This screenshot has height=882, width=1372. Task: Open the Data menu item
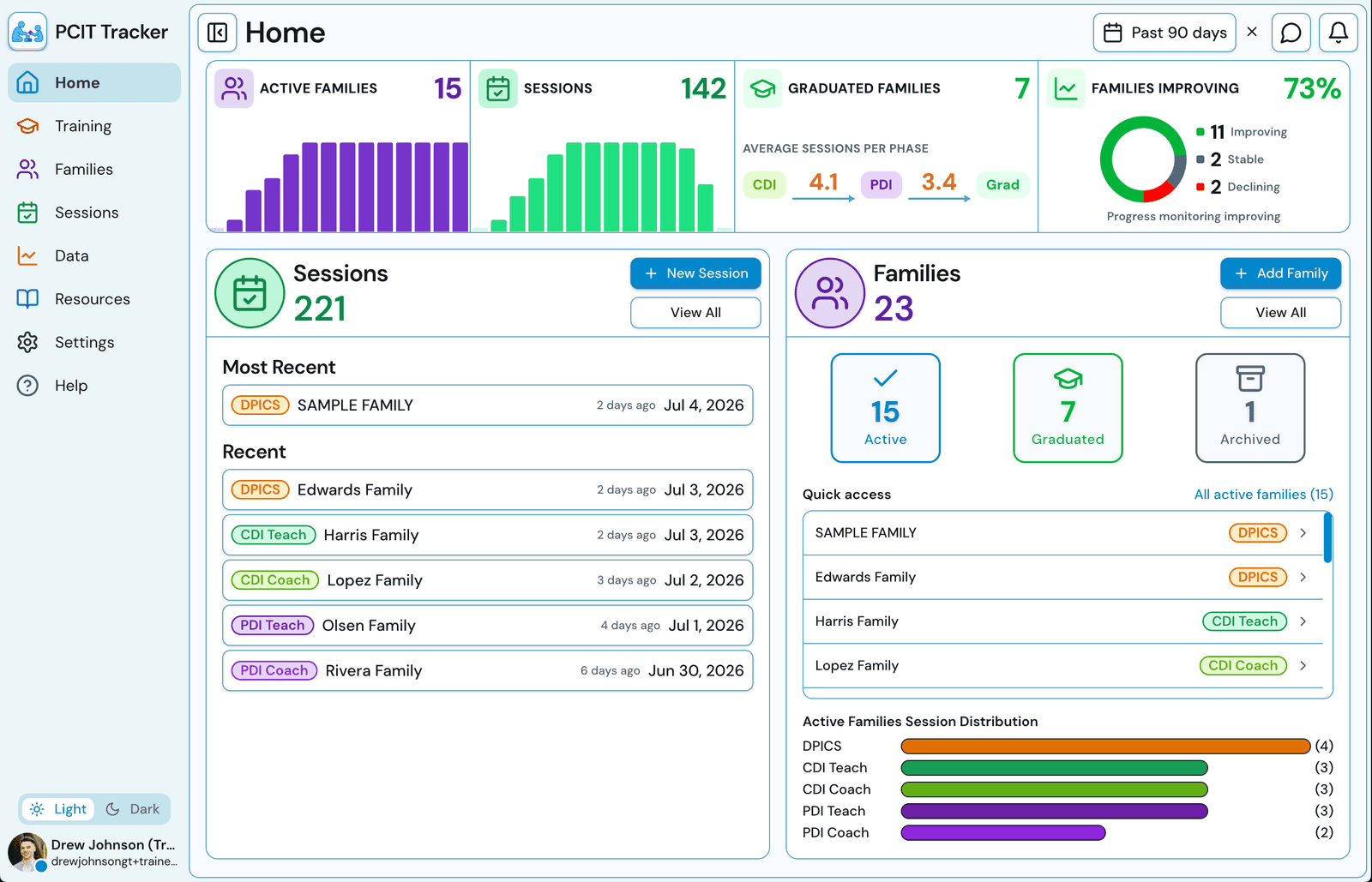coord(94,255)
